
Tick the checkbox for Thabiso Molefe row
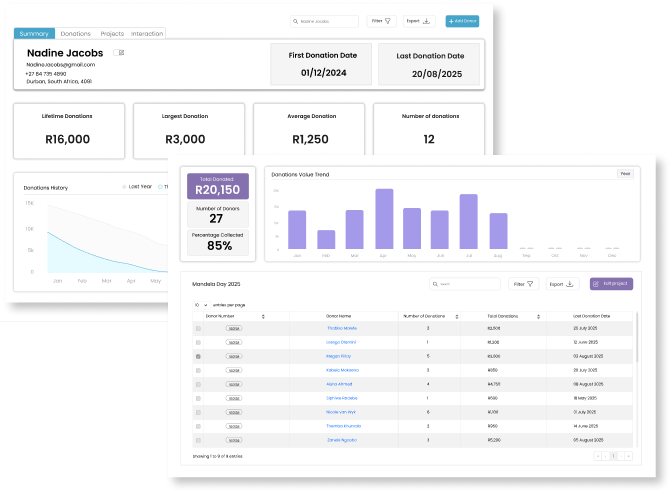pos(198,328)
